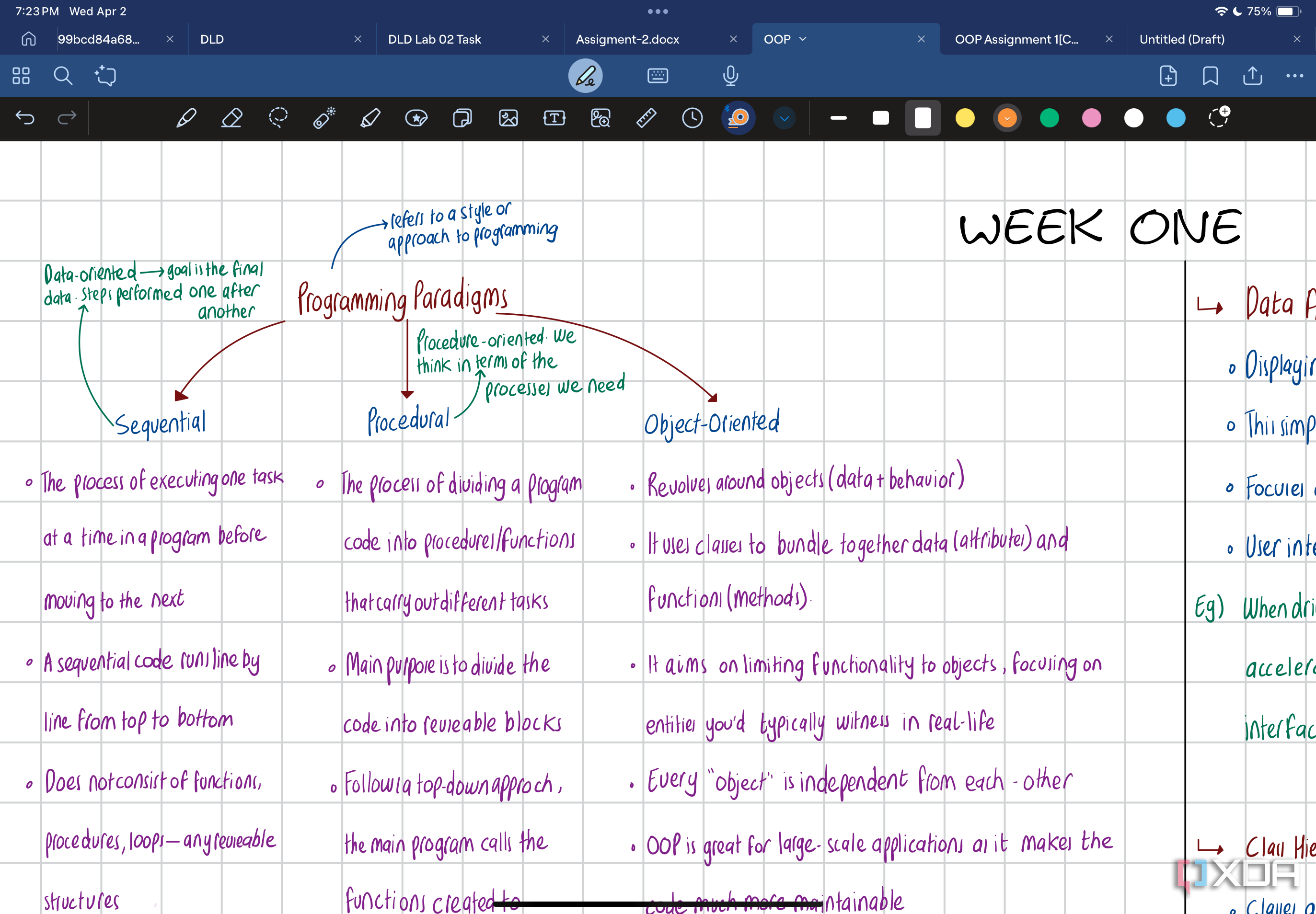Pick the green pen color
This screenshot has height=914, width=1316.
pos(1049,118)
